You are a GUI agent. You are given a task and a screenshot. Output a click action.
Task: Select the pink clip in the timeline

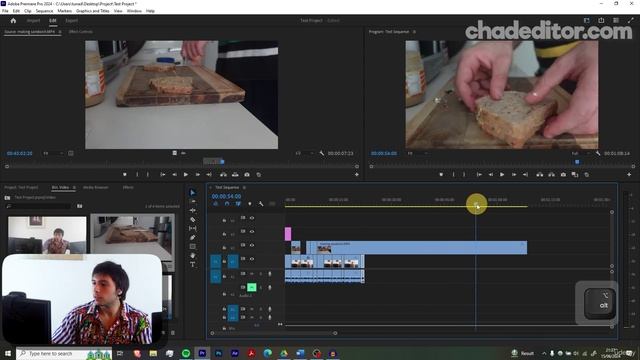click(288, 234)
